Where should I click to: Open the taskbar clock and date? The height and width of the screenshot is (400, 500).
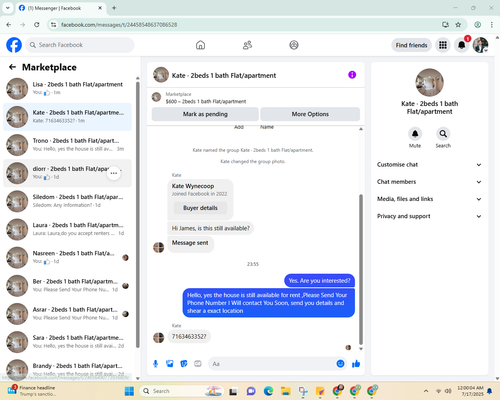click(470, 391)
